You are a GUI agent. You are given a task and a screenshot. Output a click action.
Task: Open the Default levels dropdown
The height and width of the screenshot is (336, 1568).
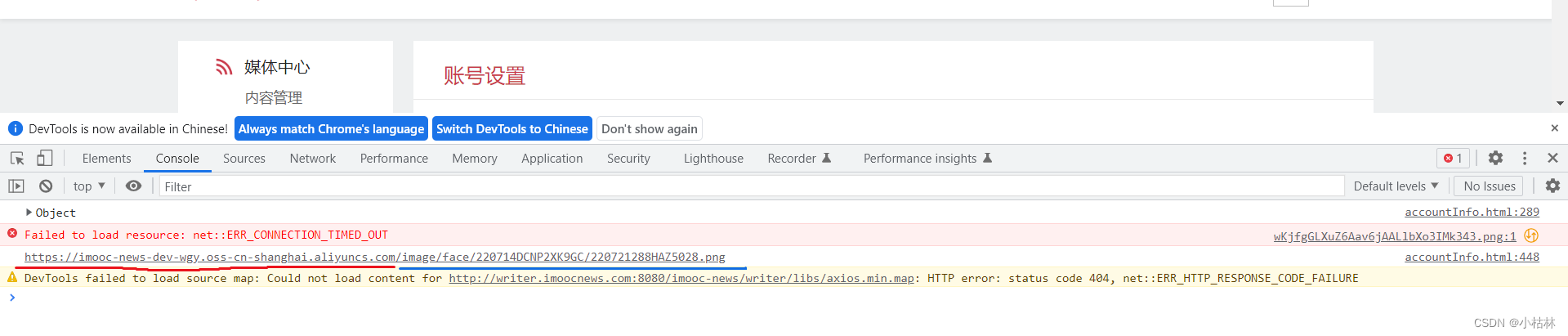(1396, 186)
